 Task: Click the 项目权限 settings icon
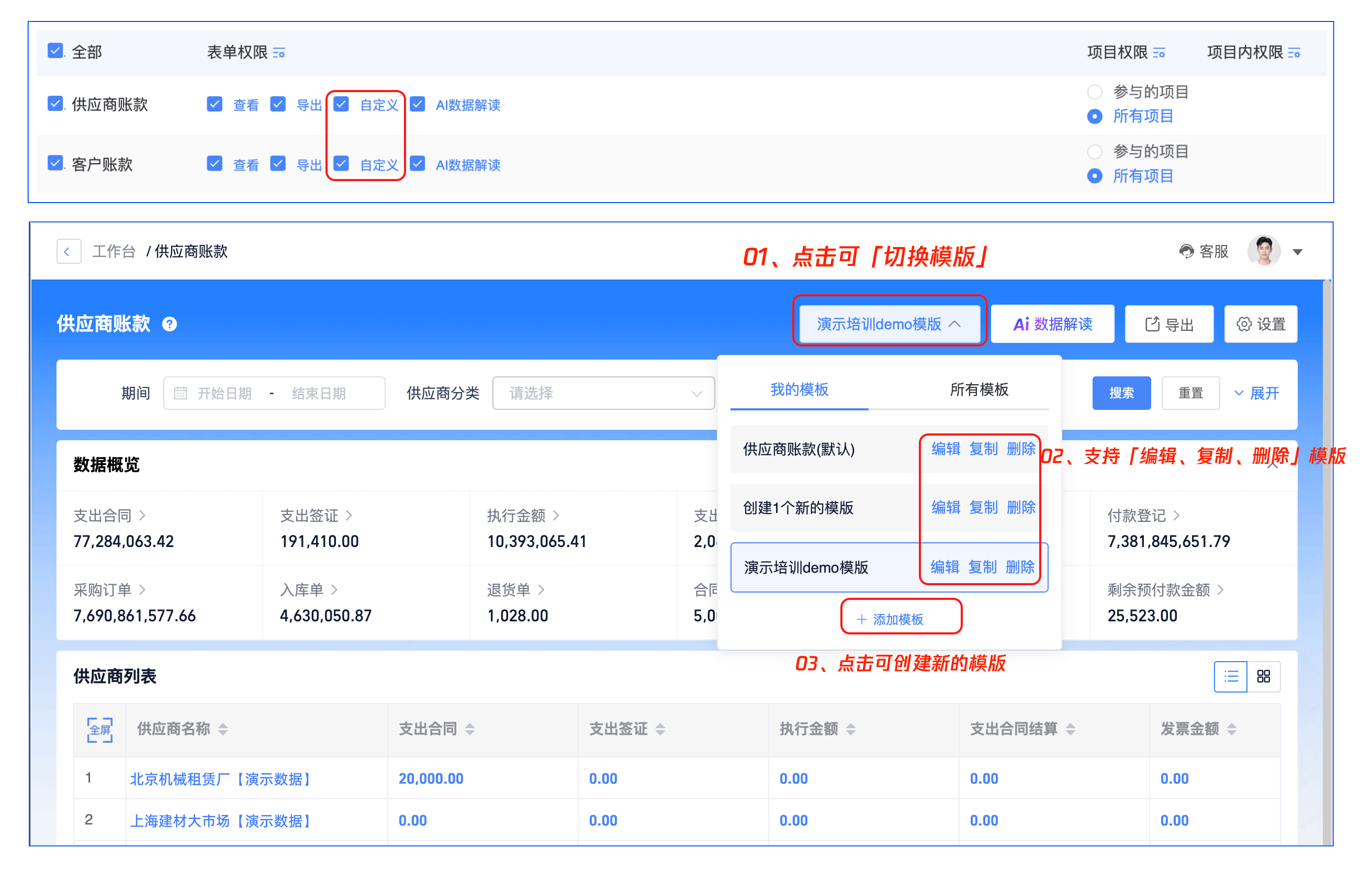click(1159, 53)
